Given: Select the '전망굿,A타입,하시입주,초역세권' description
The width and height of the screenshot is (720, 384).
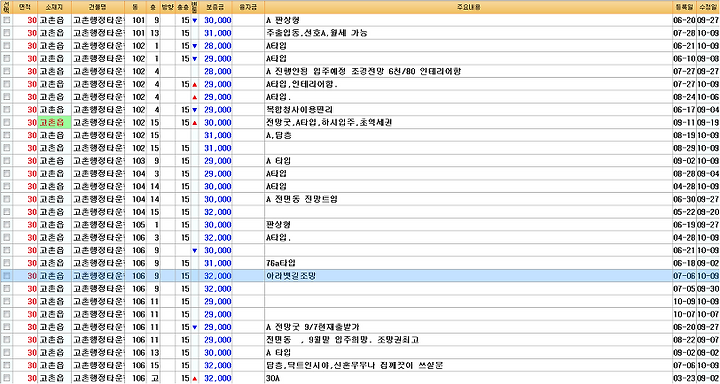Looking at the screenshot, I should coord(328,123).
